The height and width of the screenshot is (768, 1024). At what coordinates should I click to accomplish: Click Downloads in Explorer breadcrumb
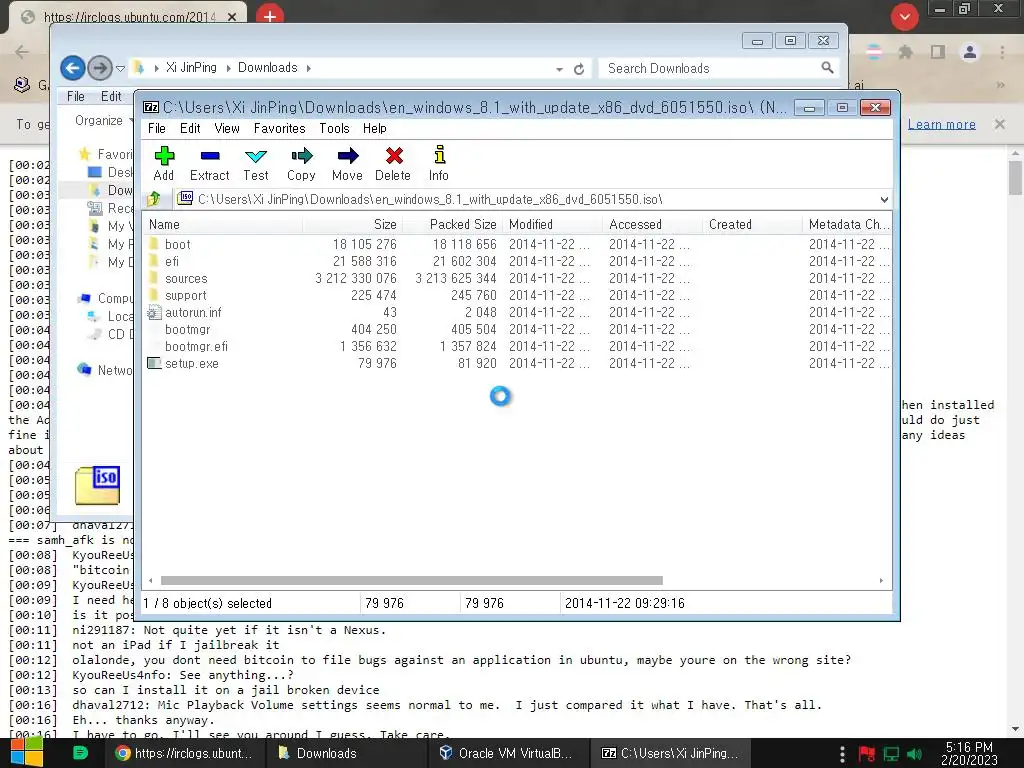click(268, 68)
